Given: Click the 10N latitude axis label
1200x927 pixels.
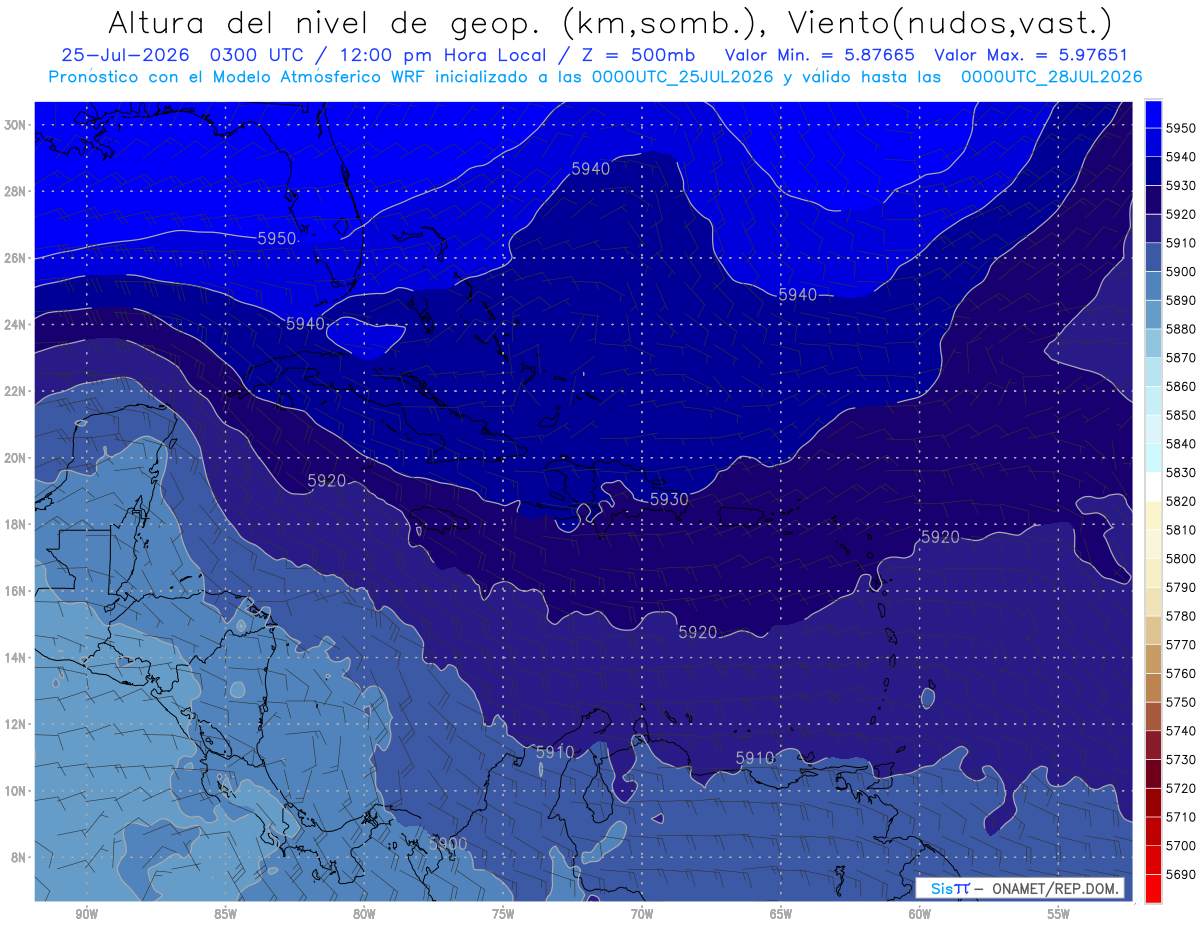Looking at the screenshot, I should [15, 791].
